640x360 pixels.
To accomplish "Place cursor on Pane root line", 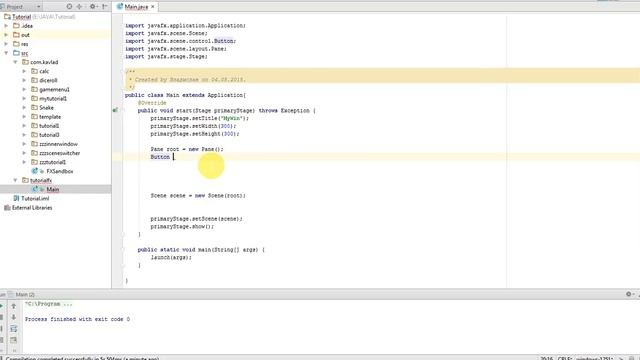I will coord(187,149).
